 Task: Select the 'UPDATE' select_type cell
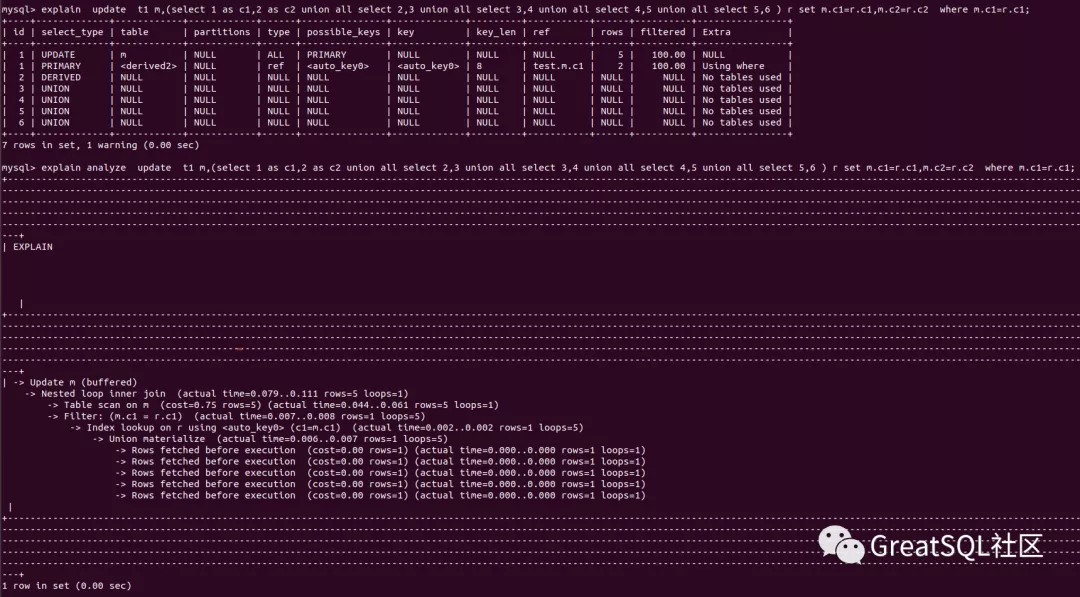click(x=58, y=54)
